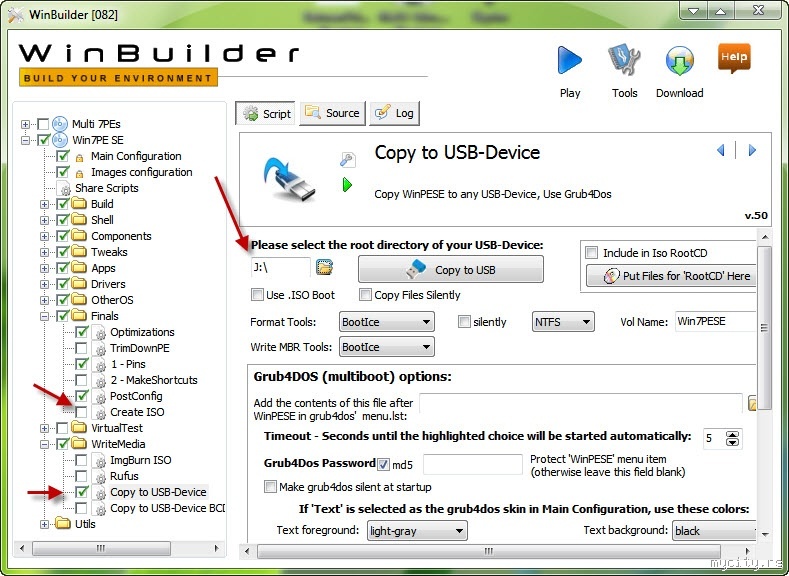Screen dimensions: 789x576
Task: Click the wrench edit-script icon
Action: [x=347, y=159]
